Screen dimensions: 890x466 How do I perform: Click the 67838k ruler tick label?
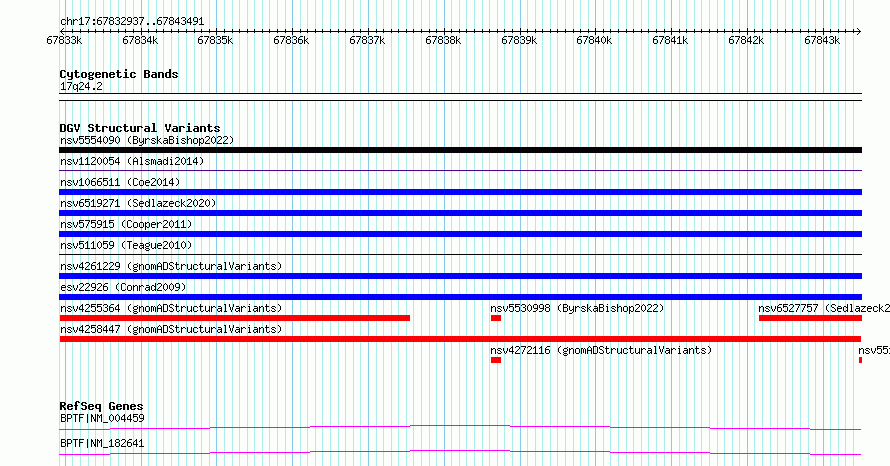(443, 41)
